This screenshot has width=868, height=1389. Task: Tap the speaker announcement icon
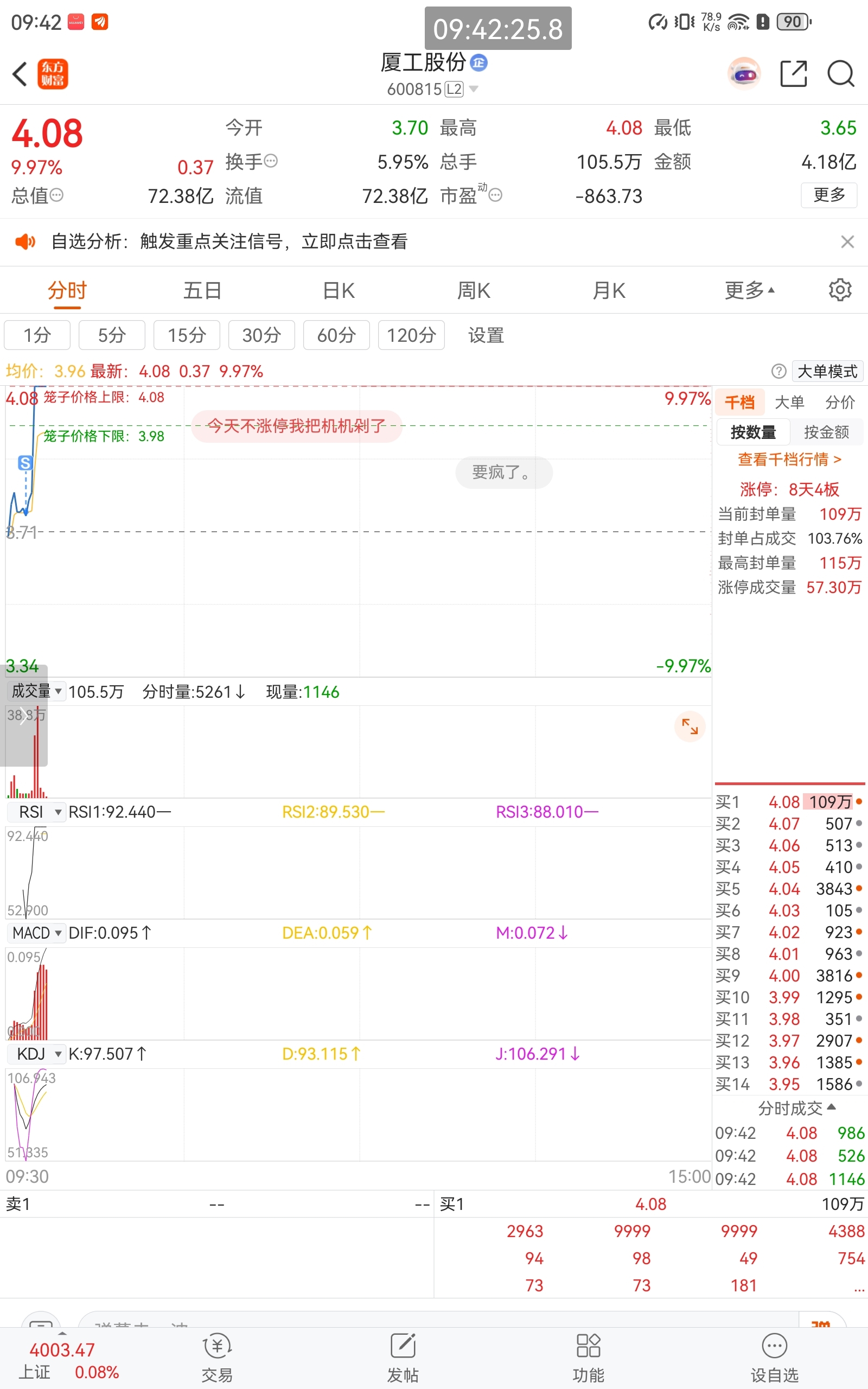pos(25,241)
